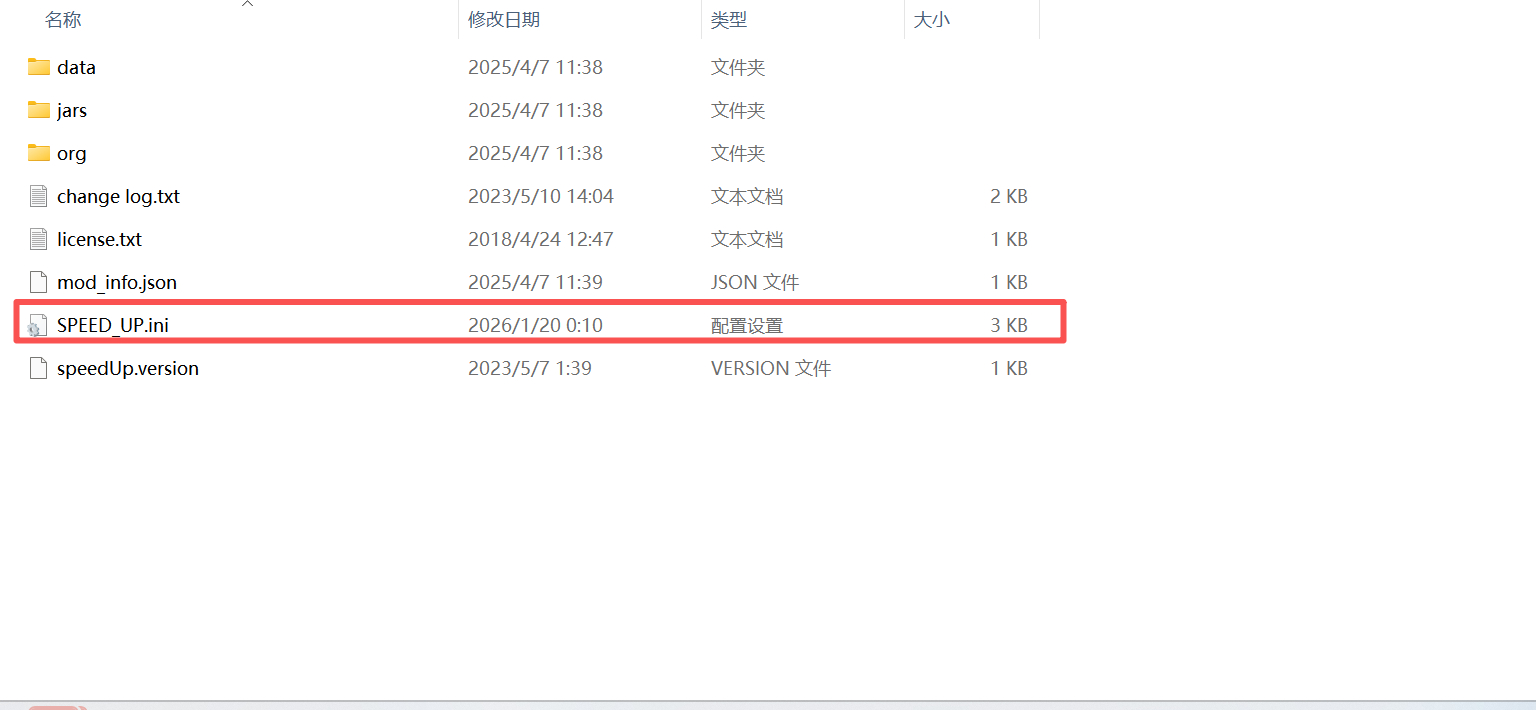Viewport: 1536px width, 710px height.
Task: Click the 3 KB size of SPEED_UP.ini
Action: (x=1009, y=325)
